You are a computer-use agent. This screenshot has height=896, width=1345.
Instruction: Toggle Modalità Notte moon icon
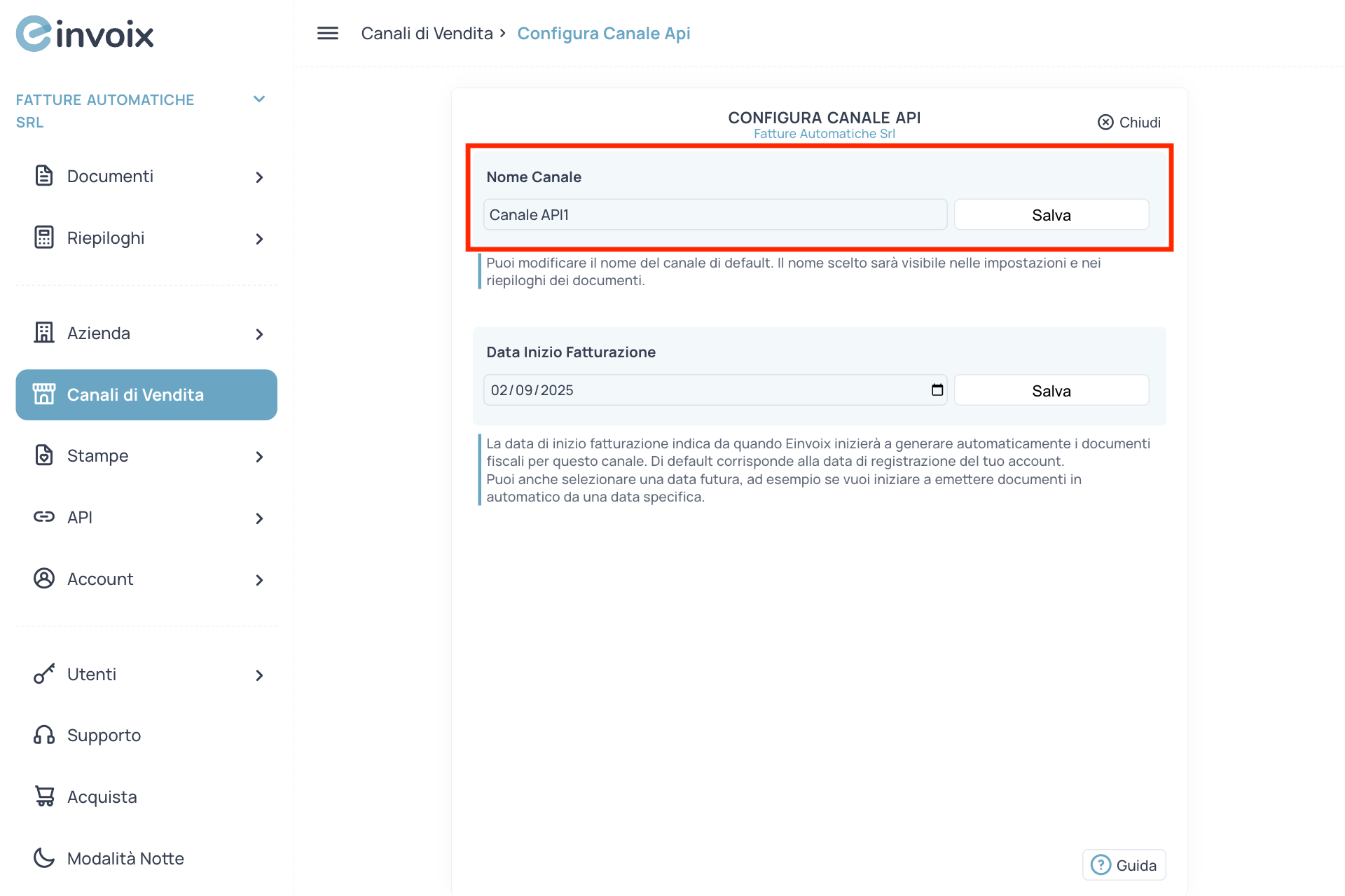pos(43,857)
